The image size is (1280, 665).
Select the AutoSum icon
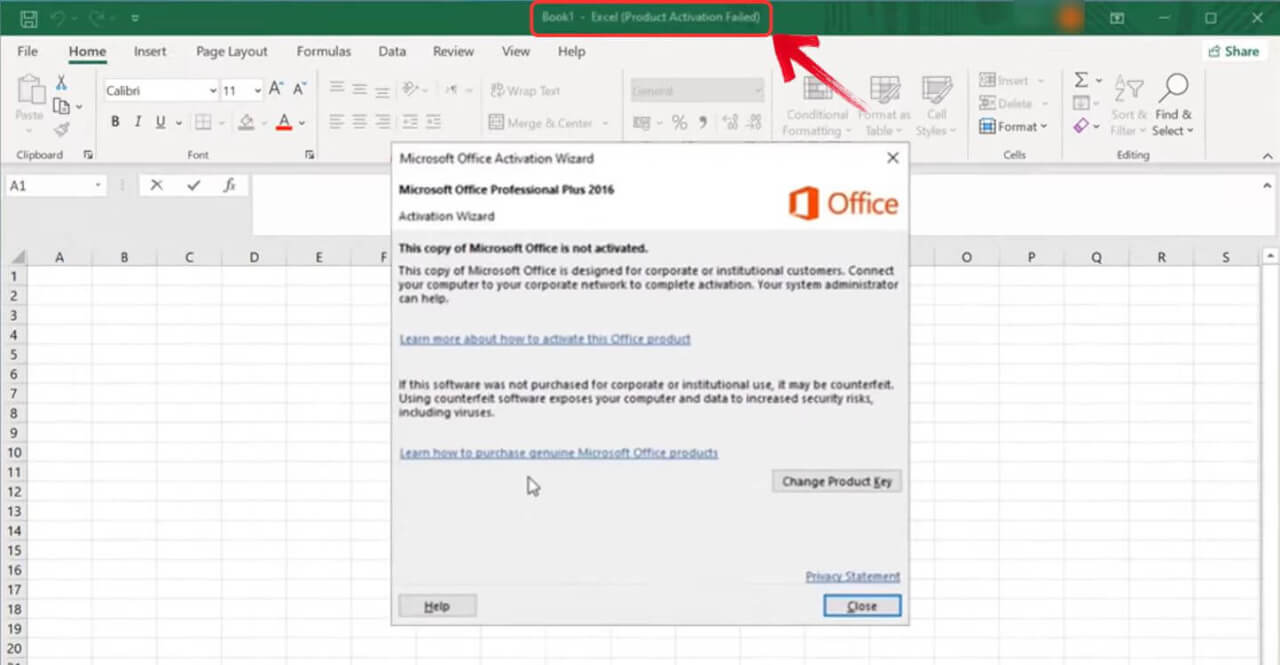point(1082,80)
